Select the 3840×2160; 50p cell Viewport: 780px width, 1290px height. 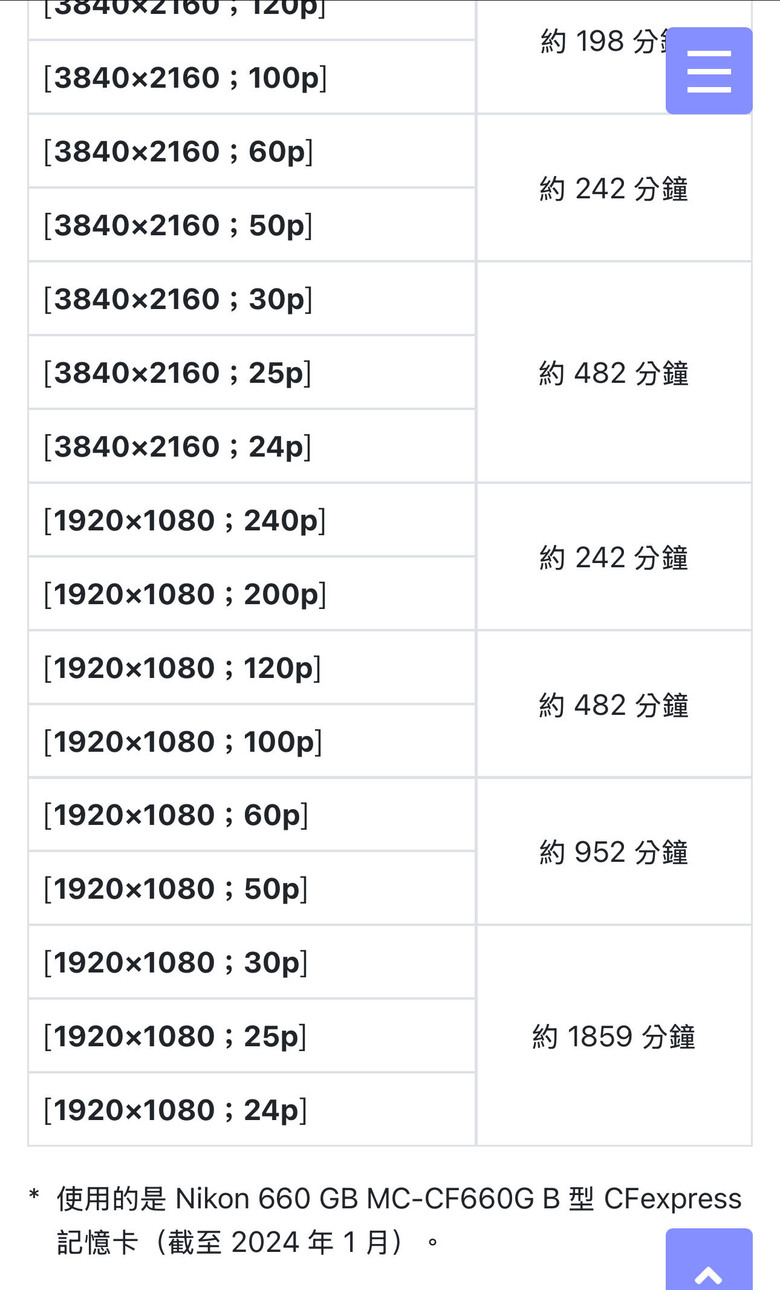(252, 225)
